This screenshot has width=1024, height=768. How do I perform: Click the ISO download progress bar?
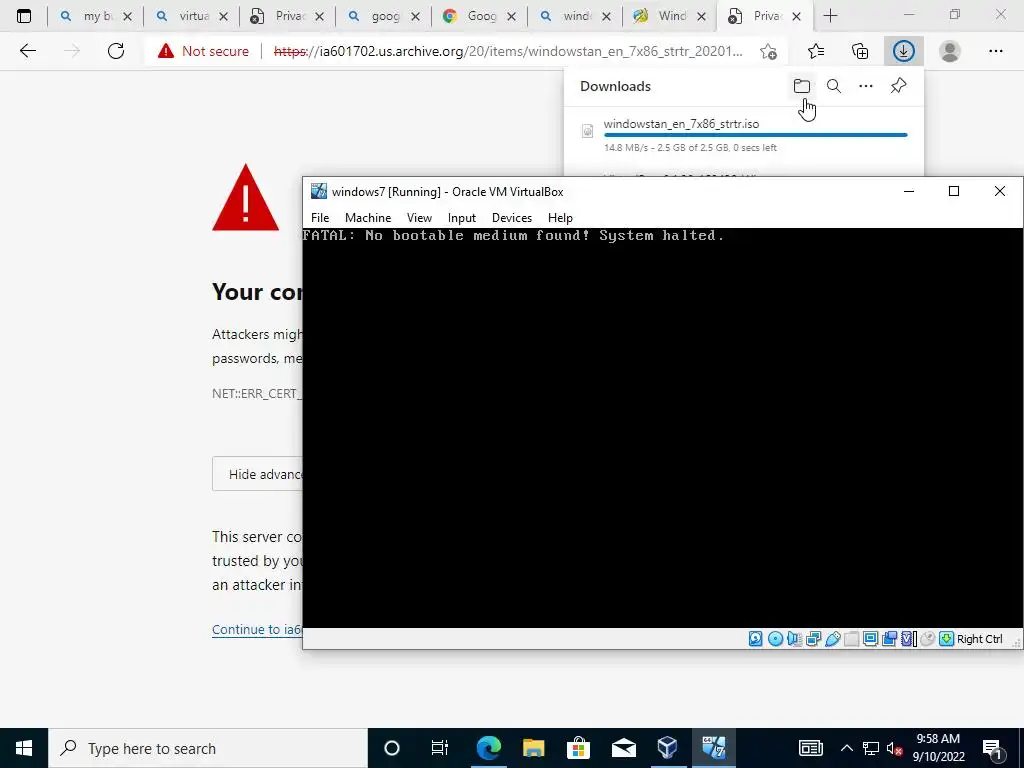[x=756, y=135]
